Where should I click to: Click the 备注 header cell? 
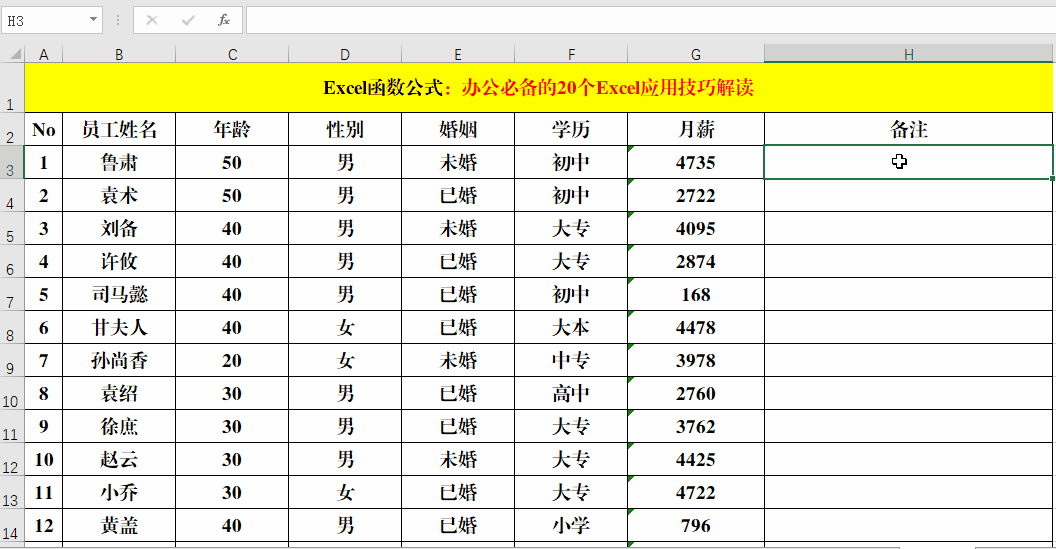pos(909,129)
